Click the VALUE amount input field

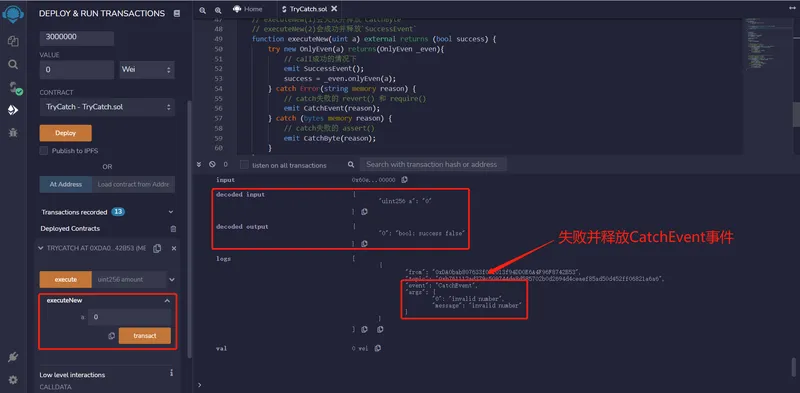pos(77,69)
